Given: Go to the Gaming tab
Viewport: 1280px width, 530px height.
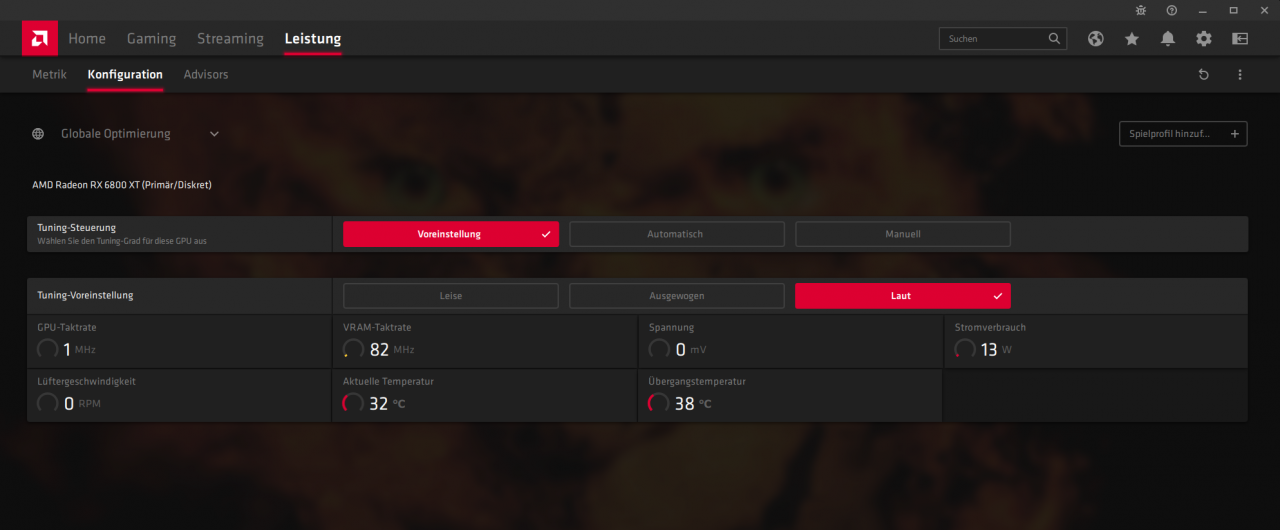Looking at the screenshot, I should tap(151, 39).
